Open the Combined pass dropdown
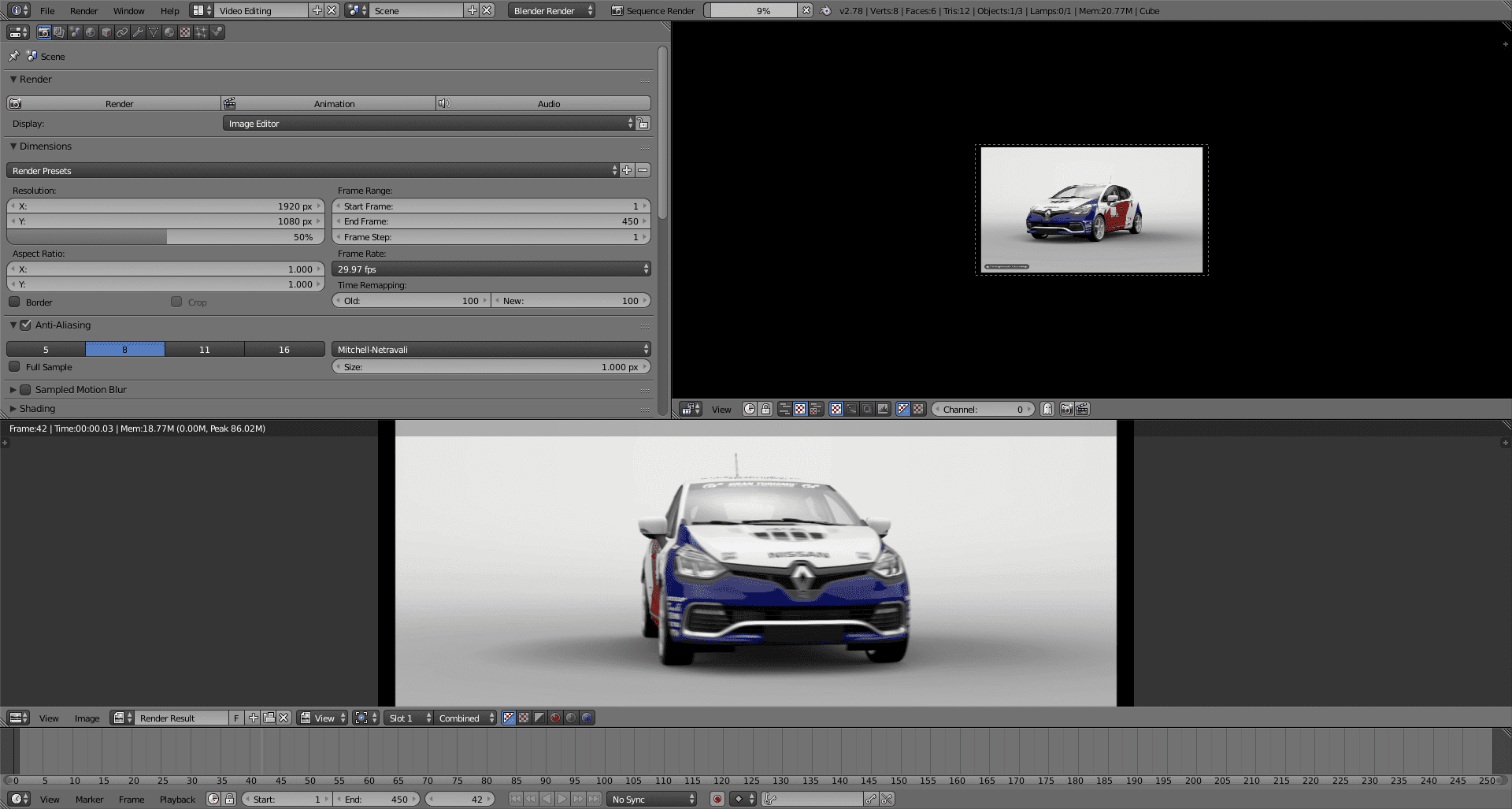Image resolution: width=1512 pixels, height=809 pixels. coord(465,718)
